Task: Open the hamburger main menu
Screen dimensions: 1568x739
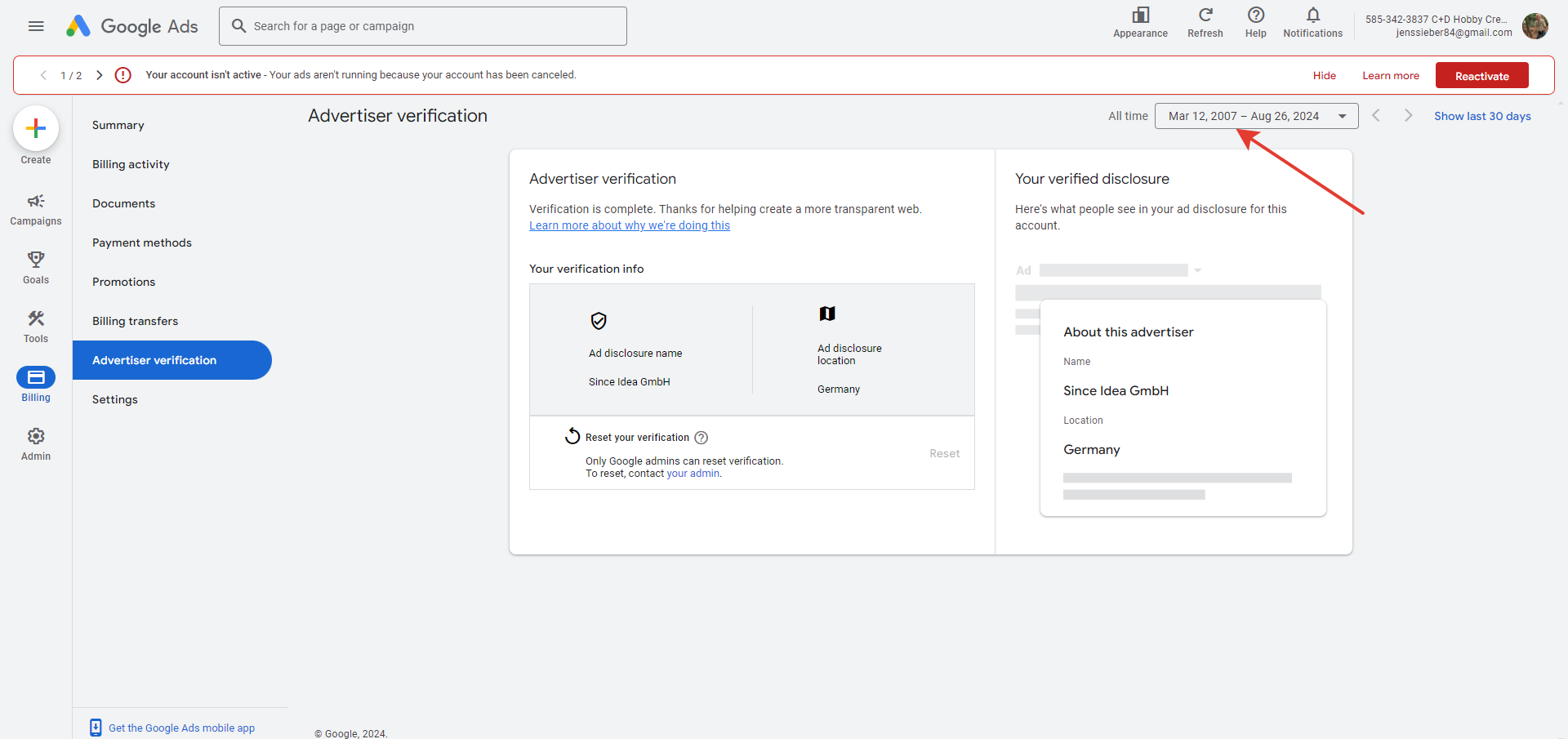Action: [36, 26]
